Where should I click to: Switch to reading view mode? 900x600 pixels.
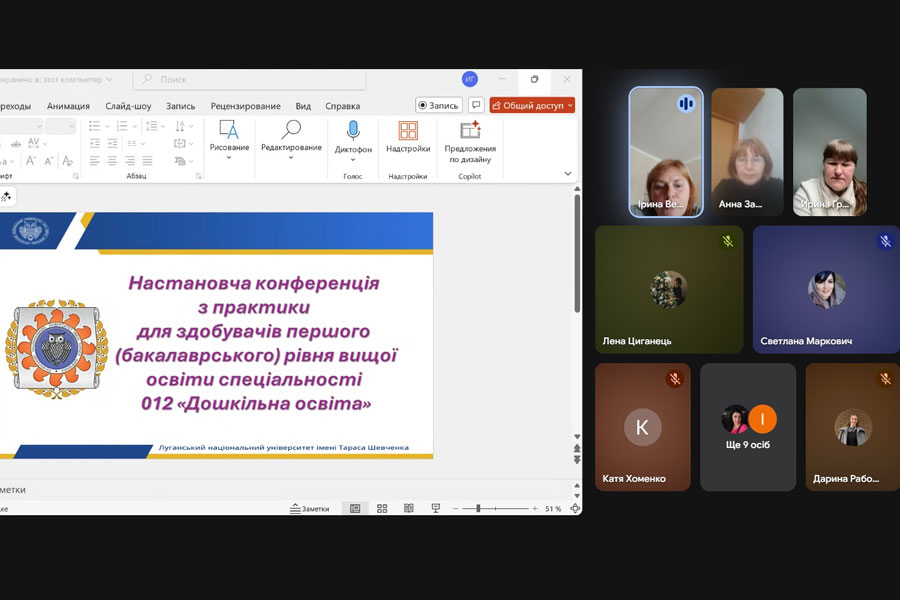click(x=409, y=509)
